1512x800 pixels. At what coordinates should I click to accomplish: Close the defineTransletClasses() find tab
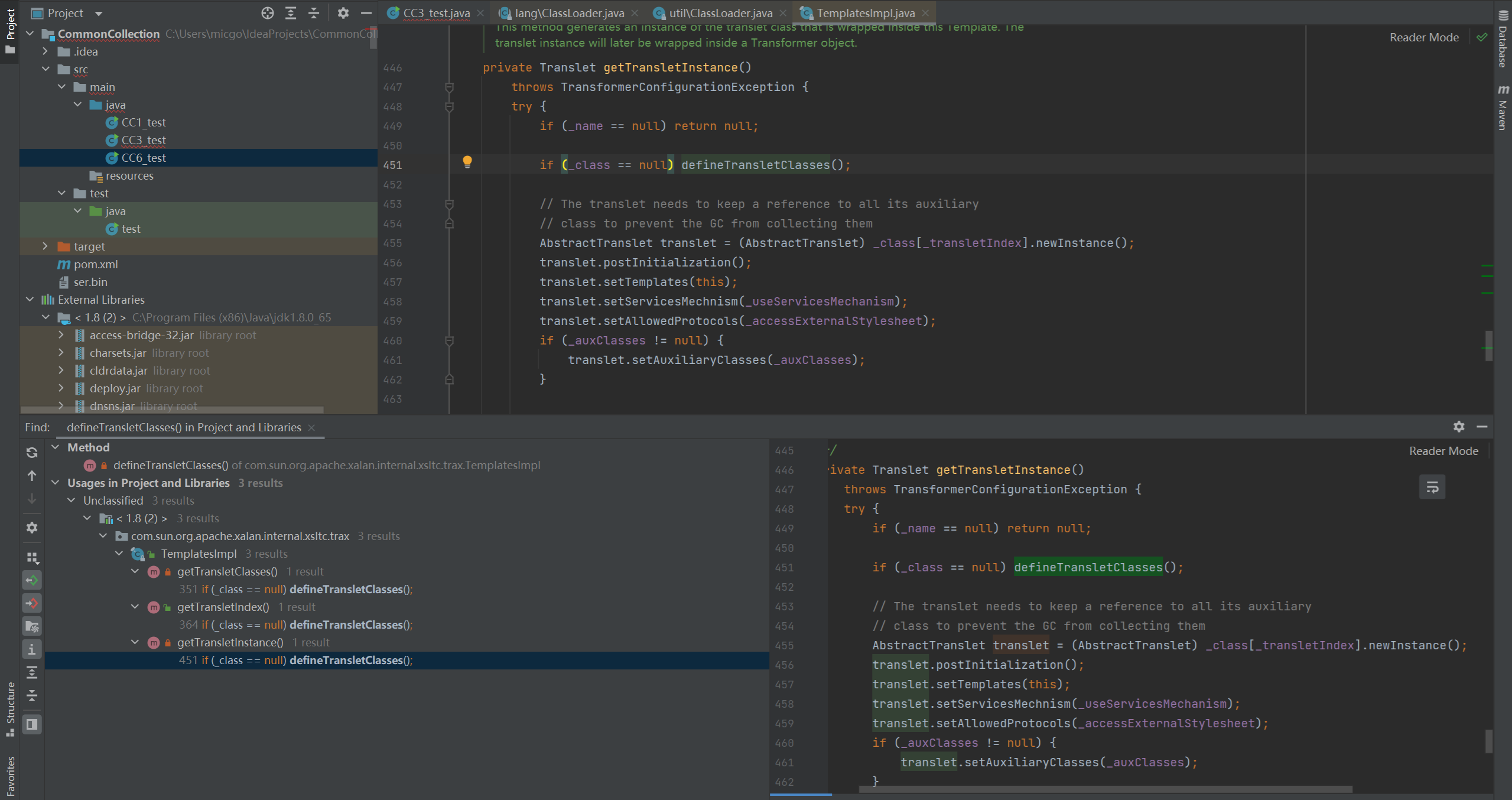point(311,427)
